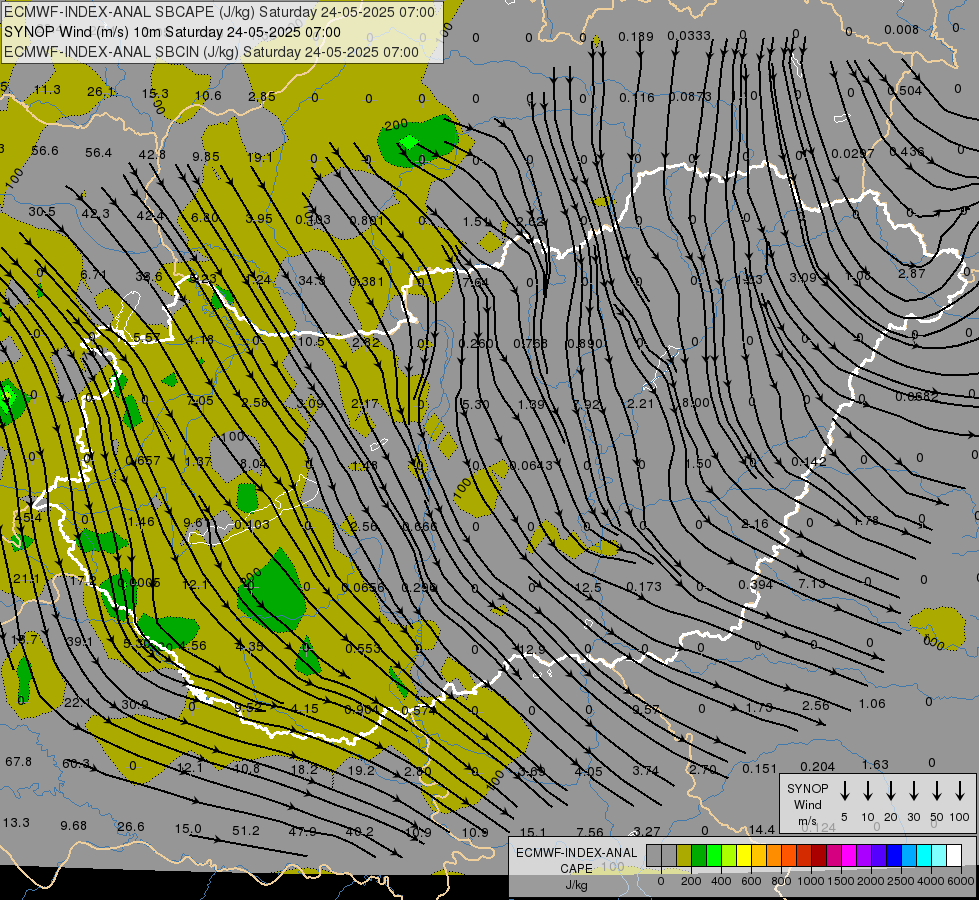Select the 50 m/s wind arrow symbol

pos(937,791)
